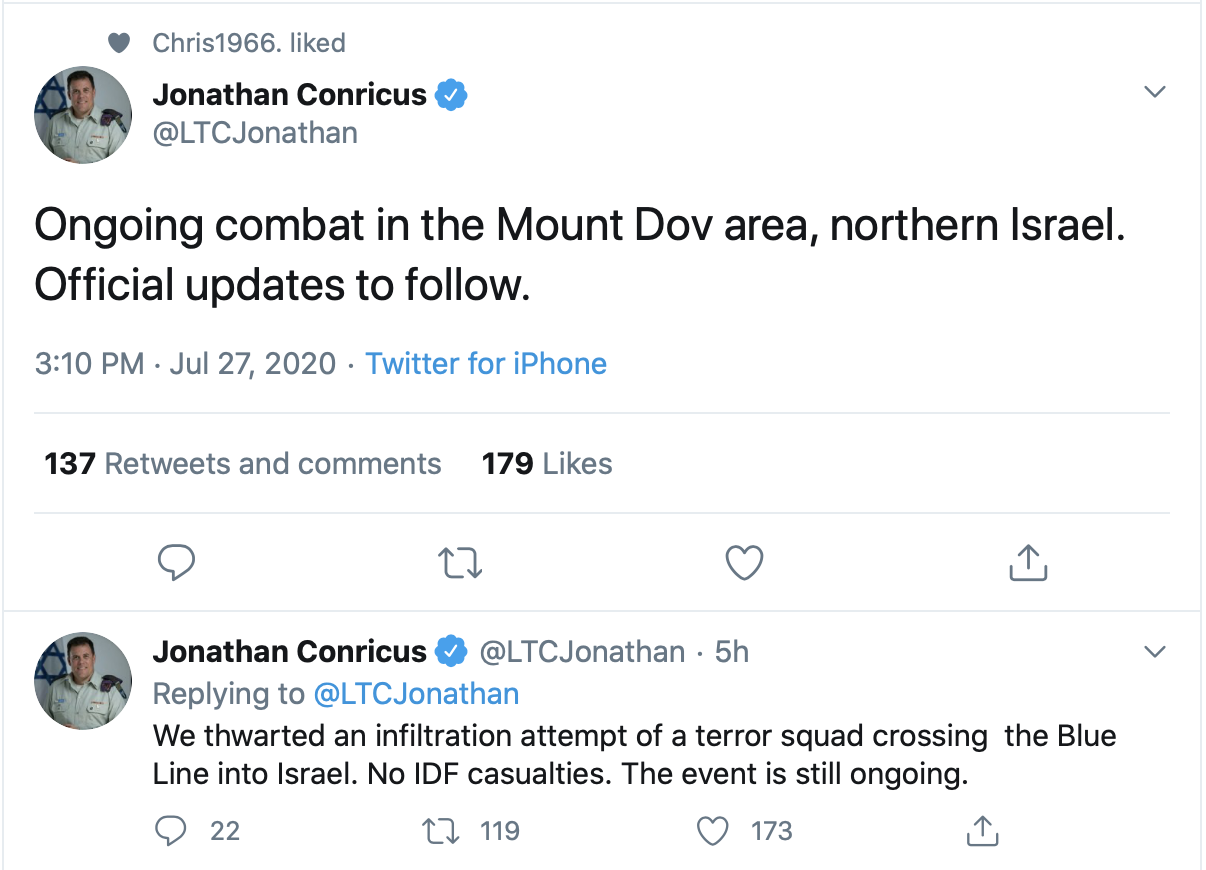
Task: Share the main tweet via share icon
Action: (1028, 563)
